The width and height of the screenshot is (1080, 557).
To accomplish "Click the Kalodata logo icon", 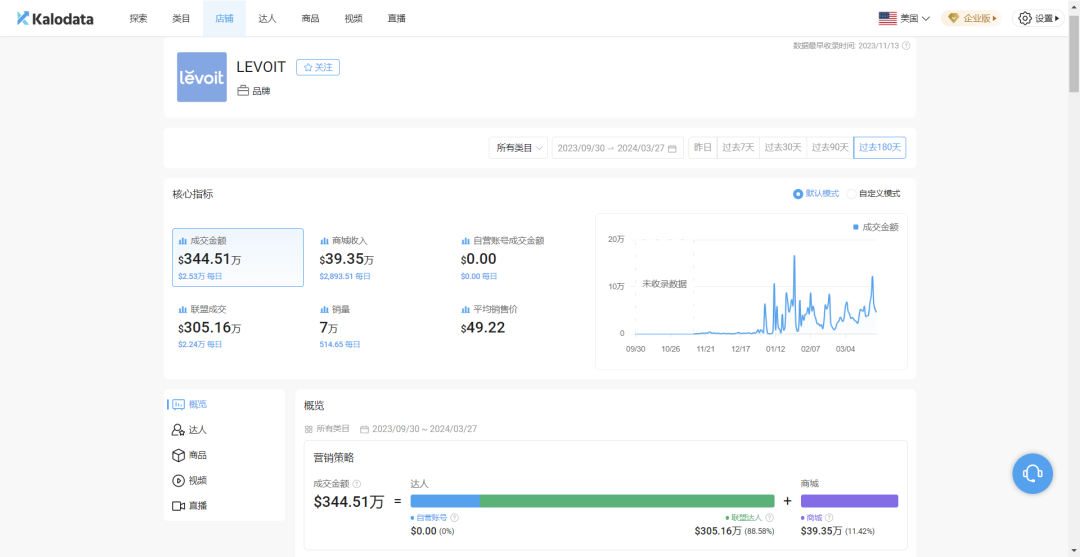I will [x=23, y=18].
